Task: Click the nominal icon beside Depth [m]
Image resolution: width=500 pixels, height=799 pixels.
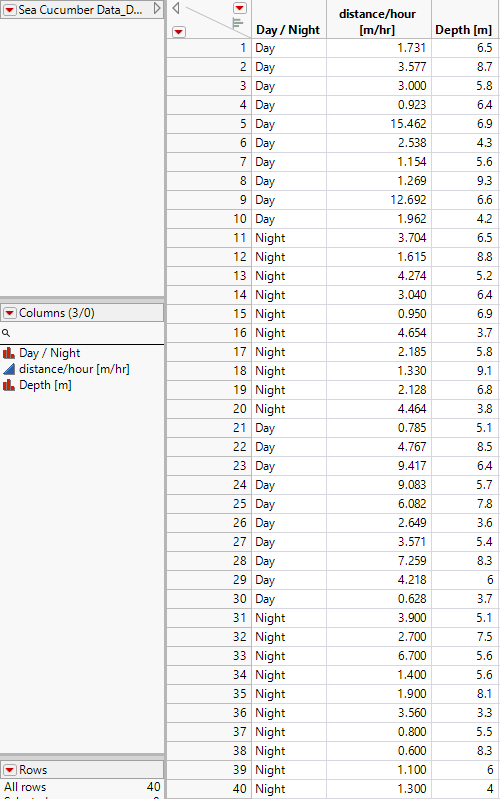Action: (x=9, y=385)
